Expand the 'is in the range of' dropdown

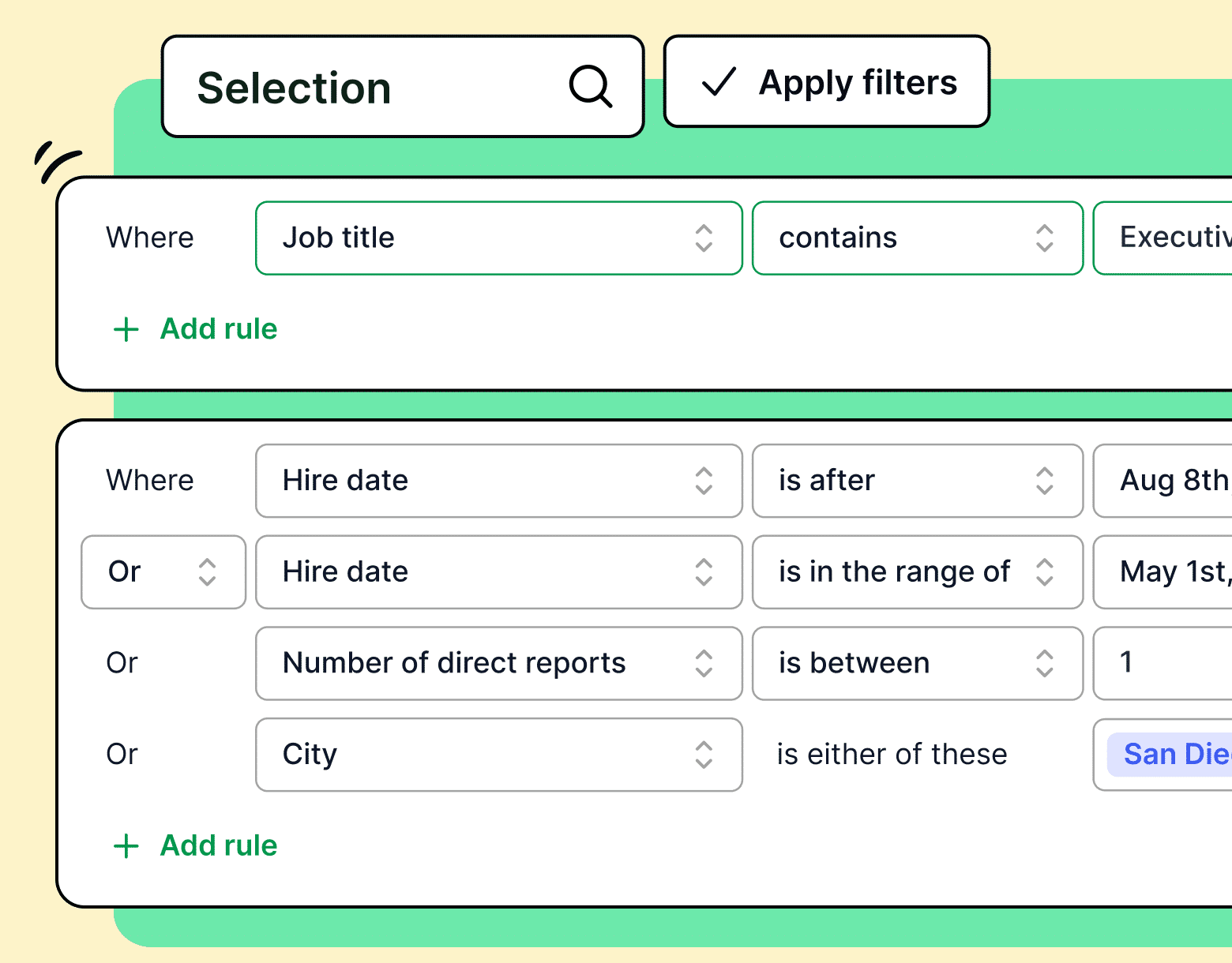pyautogui.click(x=916, y=572)
